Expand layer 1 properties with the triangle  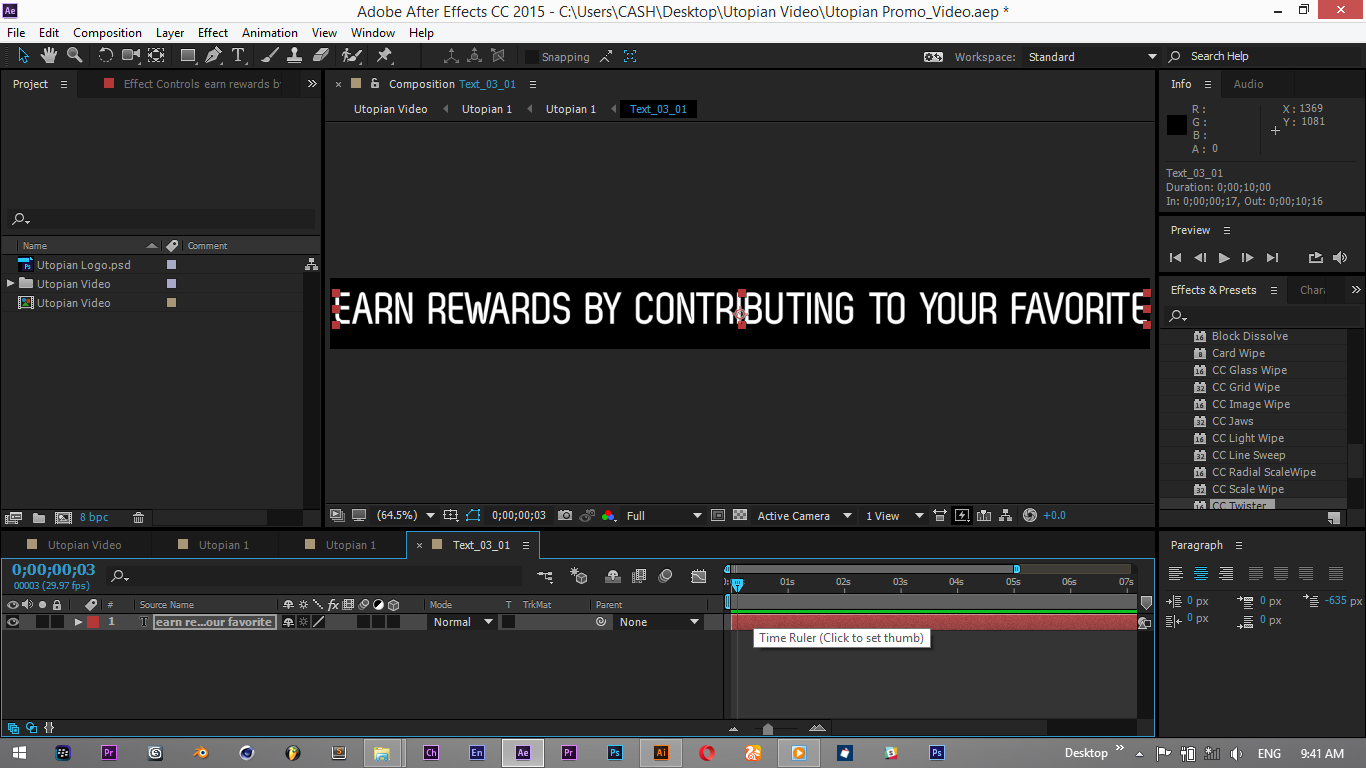pos(78,622)
